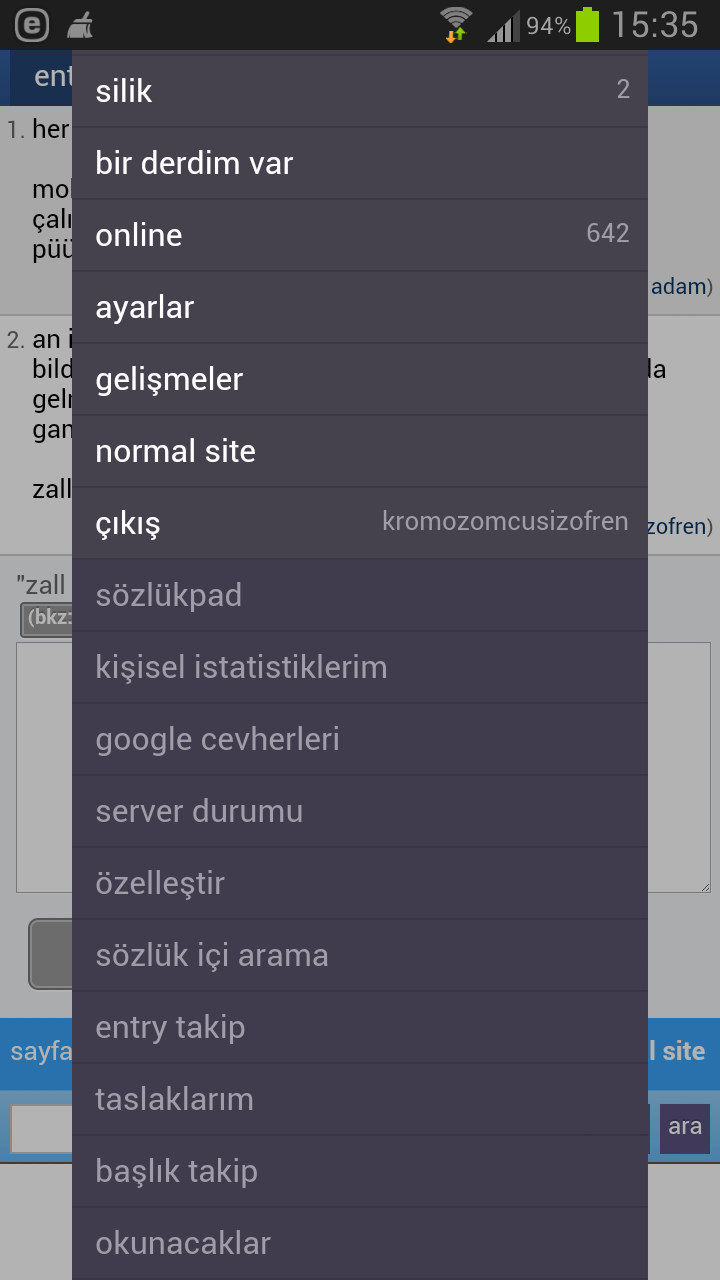Log out with the çıkış item
The height and width of the screenshot is (1280, 720).
tap(360, 523)
